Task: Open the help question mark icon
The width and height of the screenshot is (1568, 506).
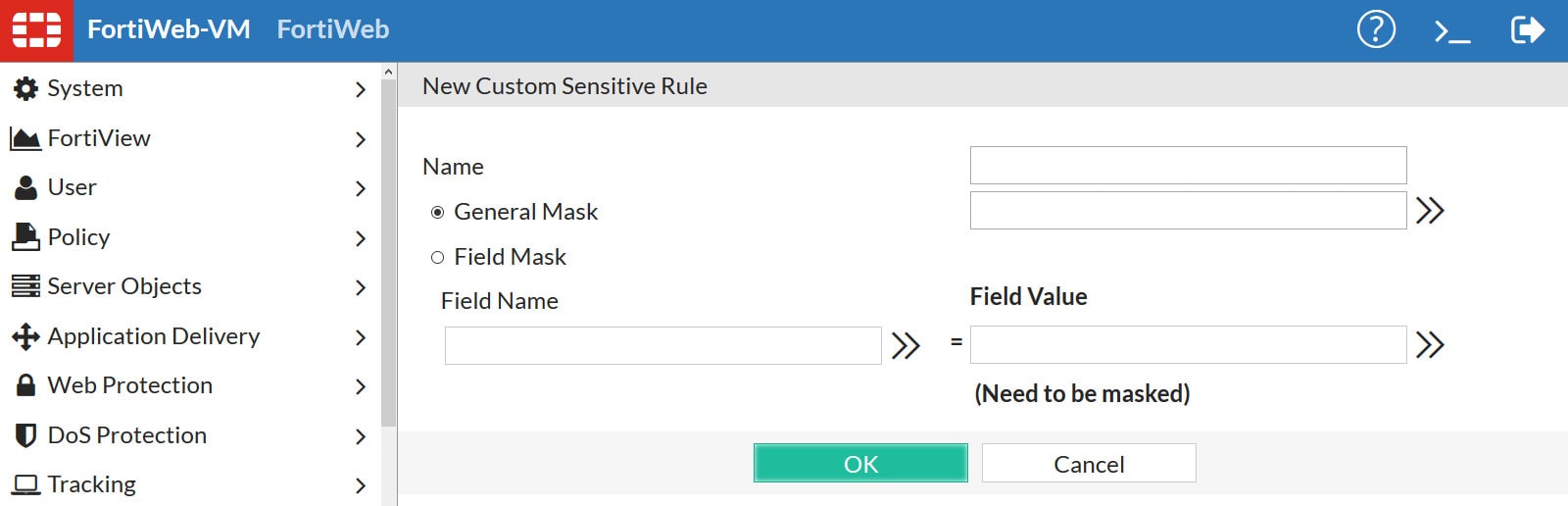Action: point(1376,30)
